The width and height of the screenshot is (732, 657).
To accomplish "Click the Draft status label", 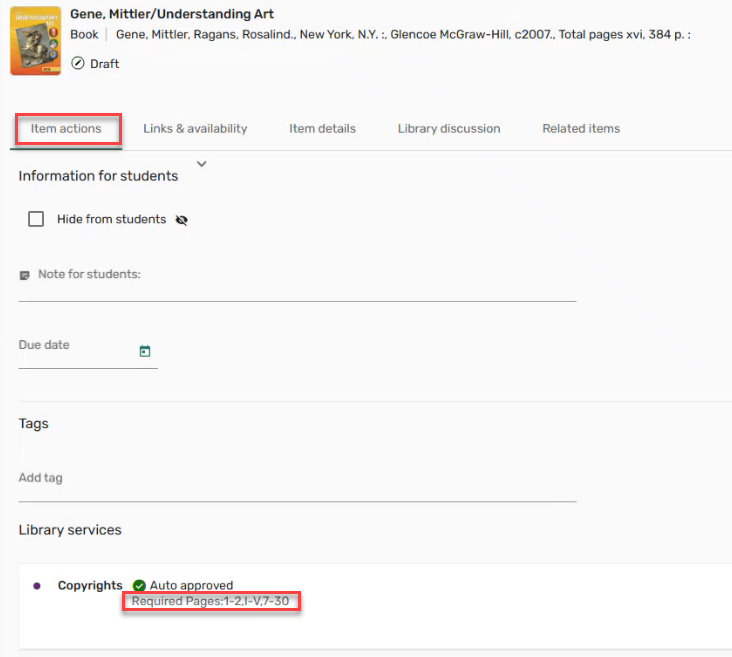I will 105,64.
